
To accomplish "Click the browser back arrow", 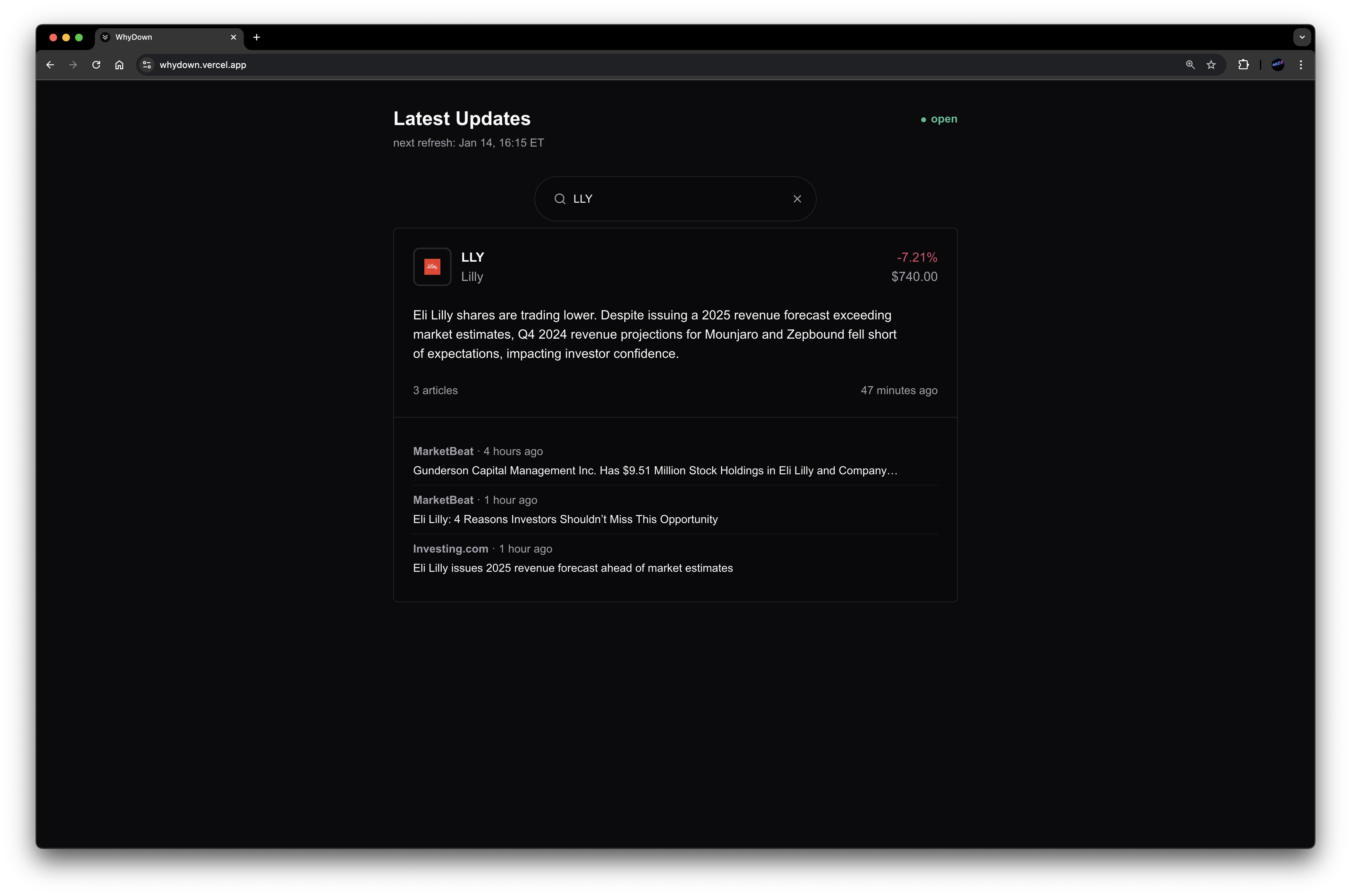I will (x=50, y=65).
